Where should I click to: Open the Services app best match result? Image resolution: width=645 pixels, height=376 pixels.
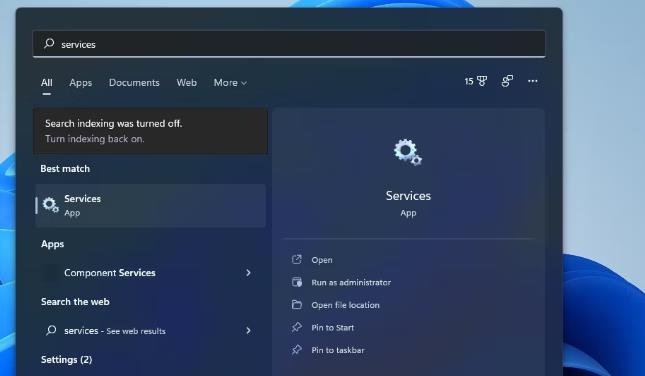151,205
